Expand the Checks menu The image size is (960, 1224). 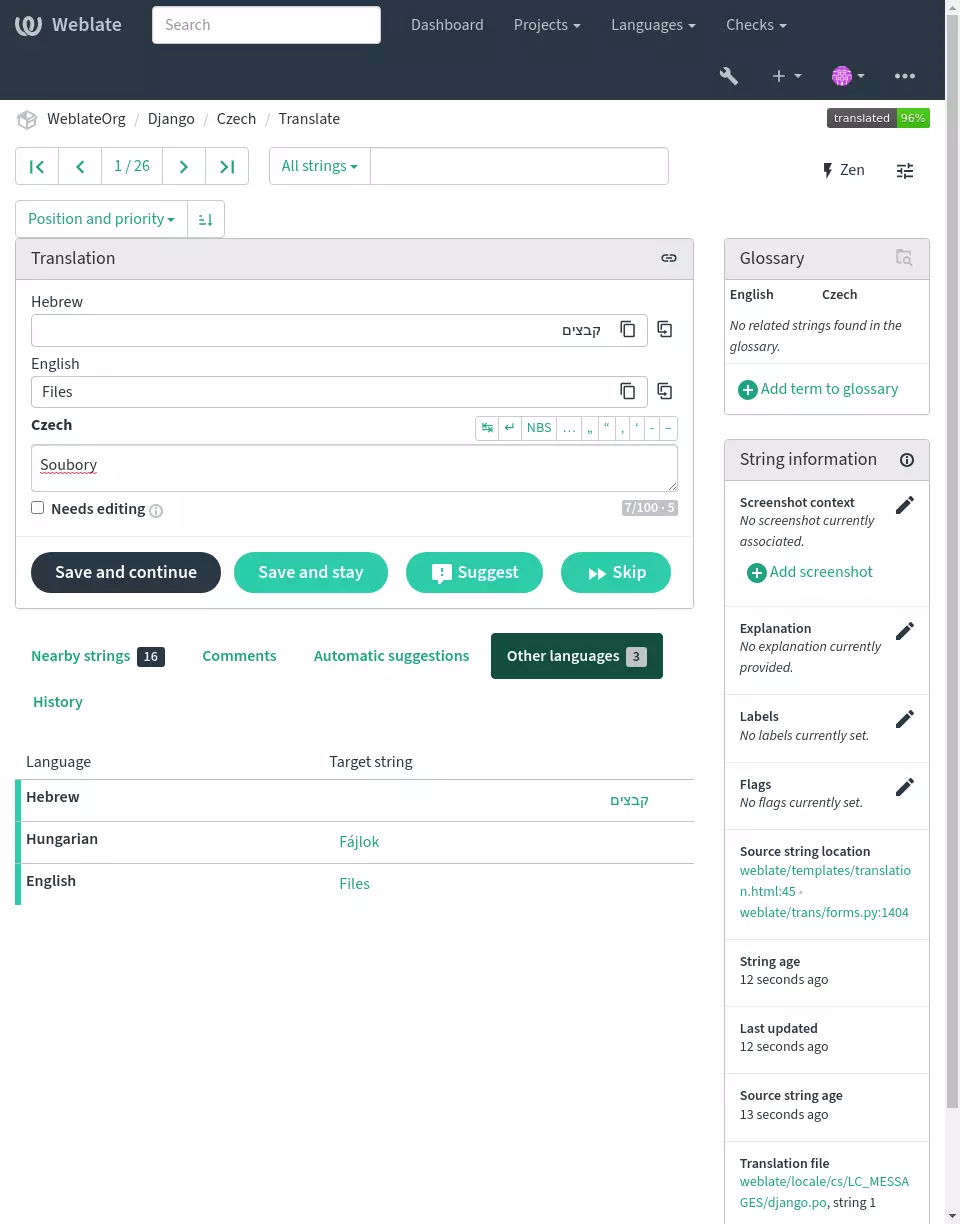(756, 25)
